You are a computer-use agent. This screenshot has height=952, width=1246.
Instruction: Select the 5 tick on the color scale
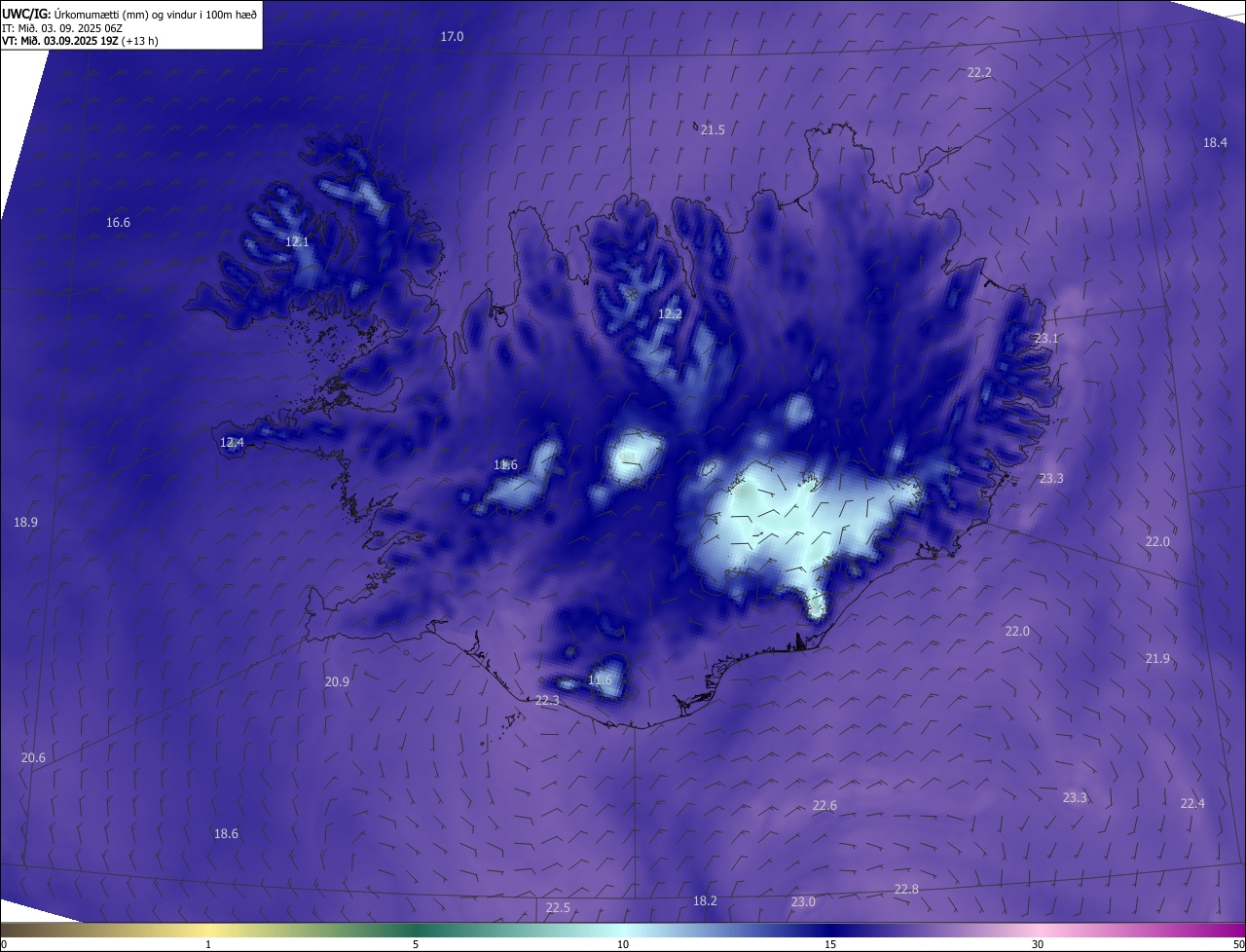[416, 944]
